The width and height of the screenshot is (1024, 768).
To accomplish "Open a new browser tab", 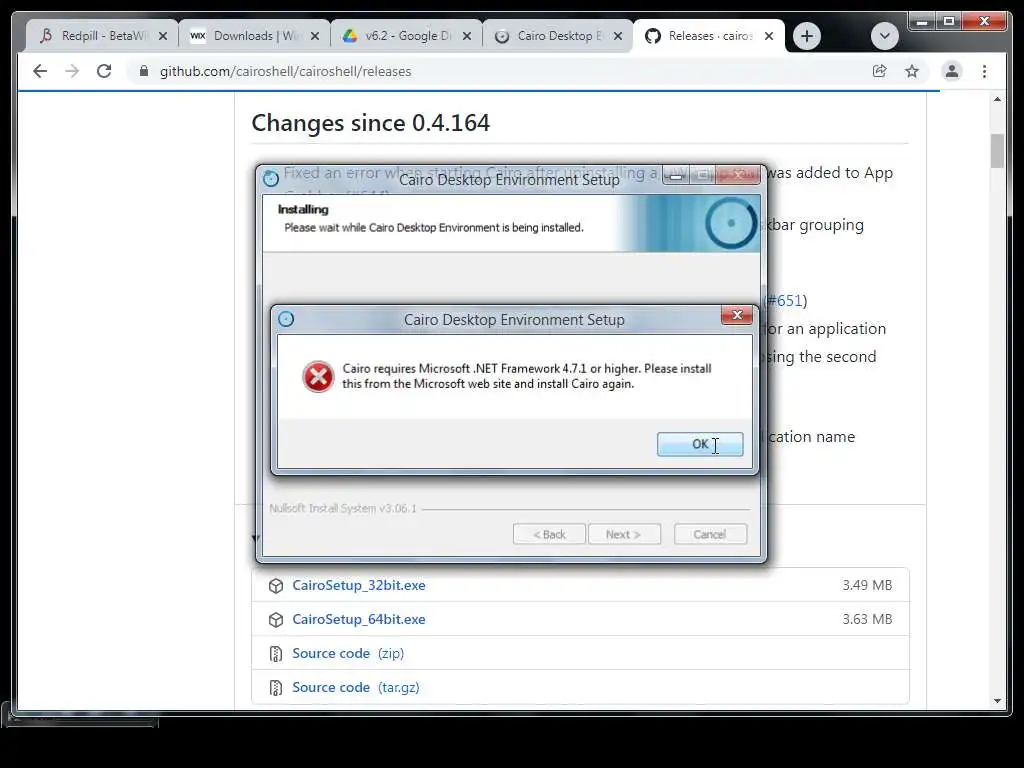I will pos(807,36).
